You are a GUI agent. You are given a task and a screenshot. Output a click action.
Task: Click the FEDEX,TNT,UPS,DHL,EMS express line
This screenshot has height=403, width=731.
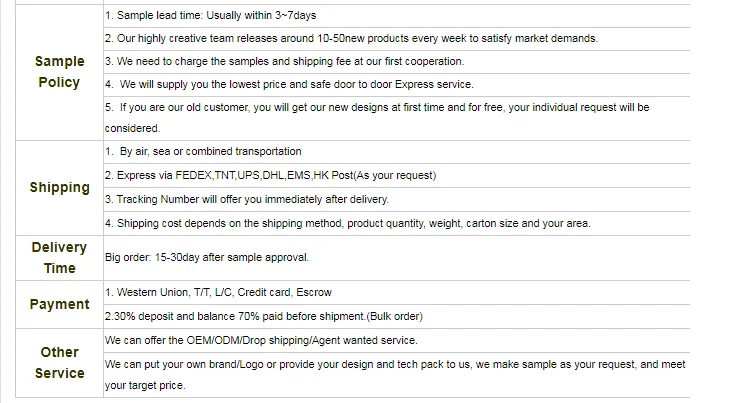pyautogui.click(x=270, y=175)
